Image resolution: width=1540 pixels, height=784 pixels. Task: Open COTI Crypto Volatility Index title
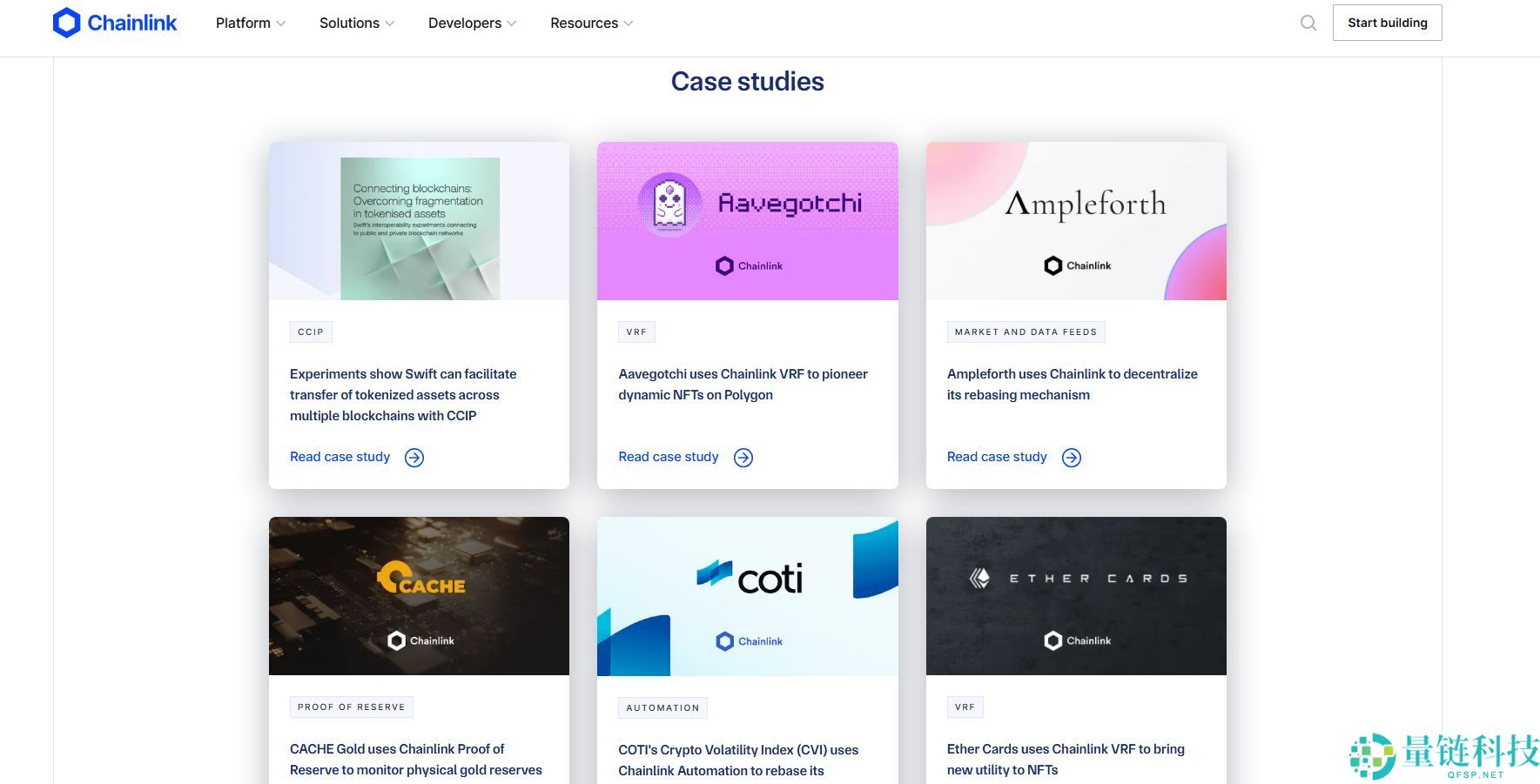pos(738,761)
